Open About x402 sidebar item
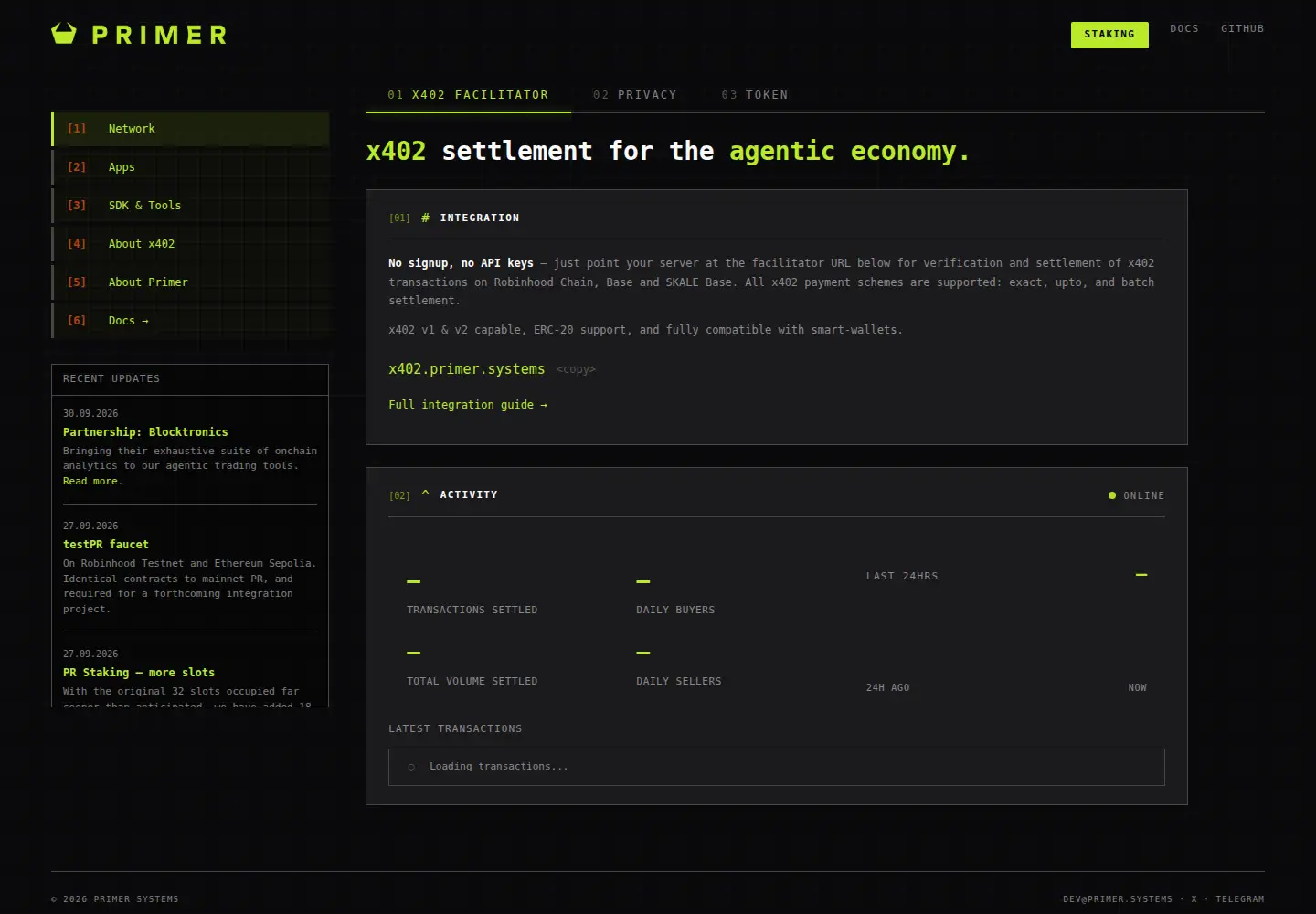This screenshot has width=1316, height=914. [190, 244]
